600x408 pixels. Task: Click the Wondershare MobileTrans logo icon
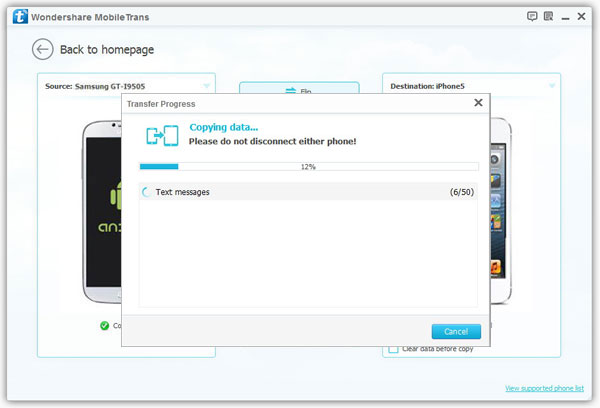(20, 17)
